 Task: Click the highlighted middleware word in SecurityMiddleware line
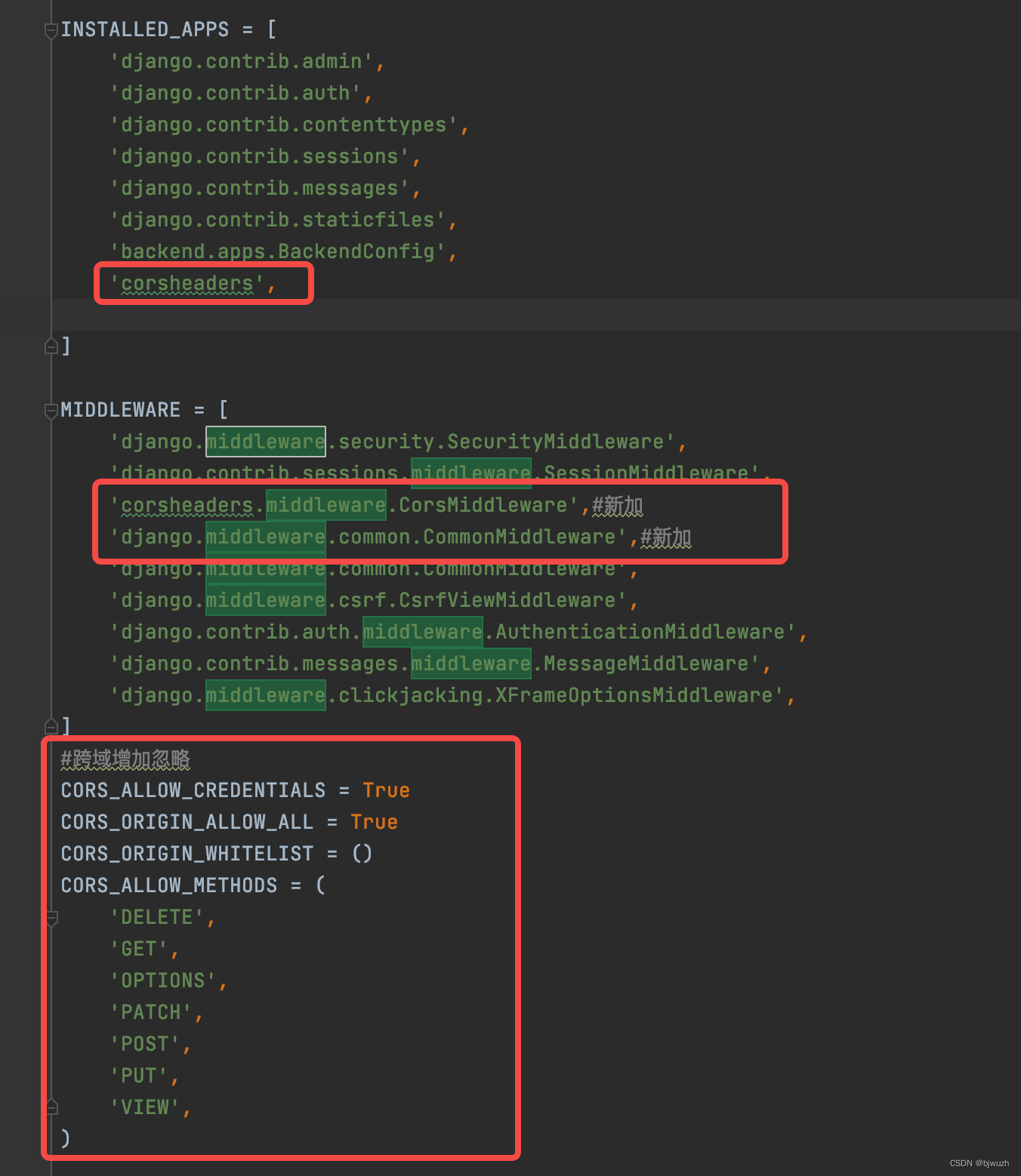coord(265,442)
